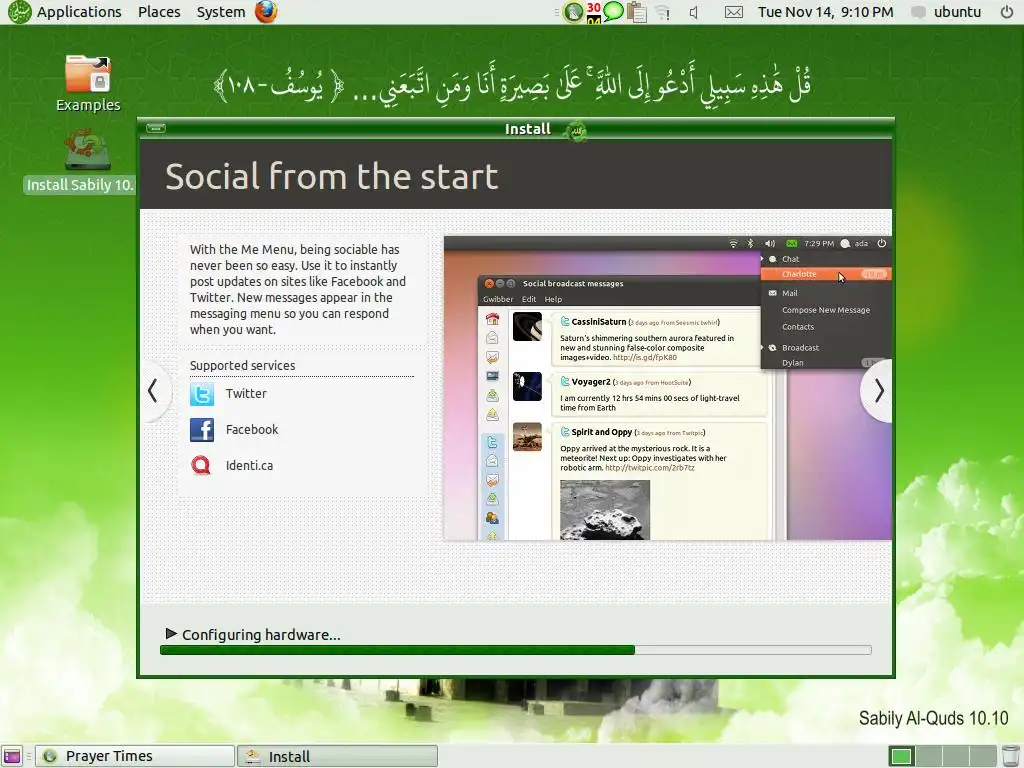This screenshot has width=1024, height=768.
Task: Select the active first workspace
Action: [x=901, y=756]
